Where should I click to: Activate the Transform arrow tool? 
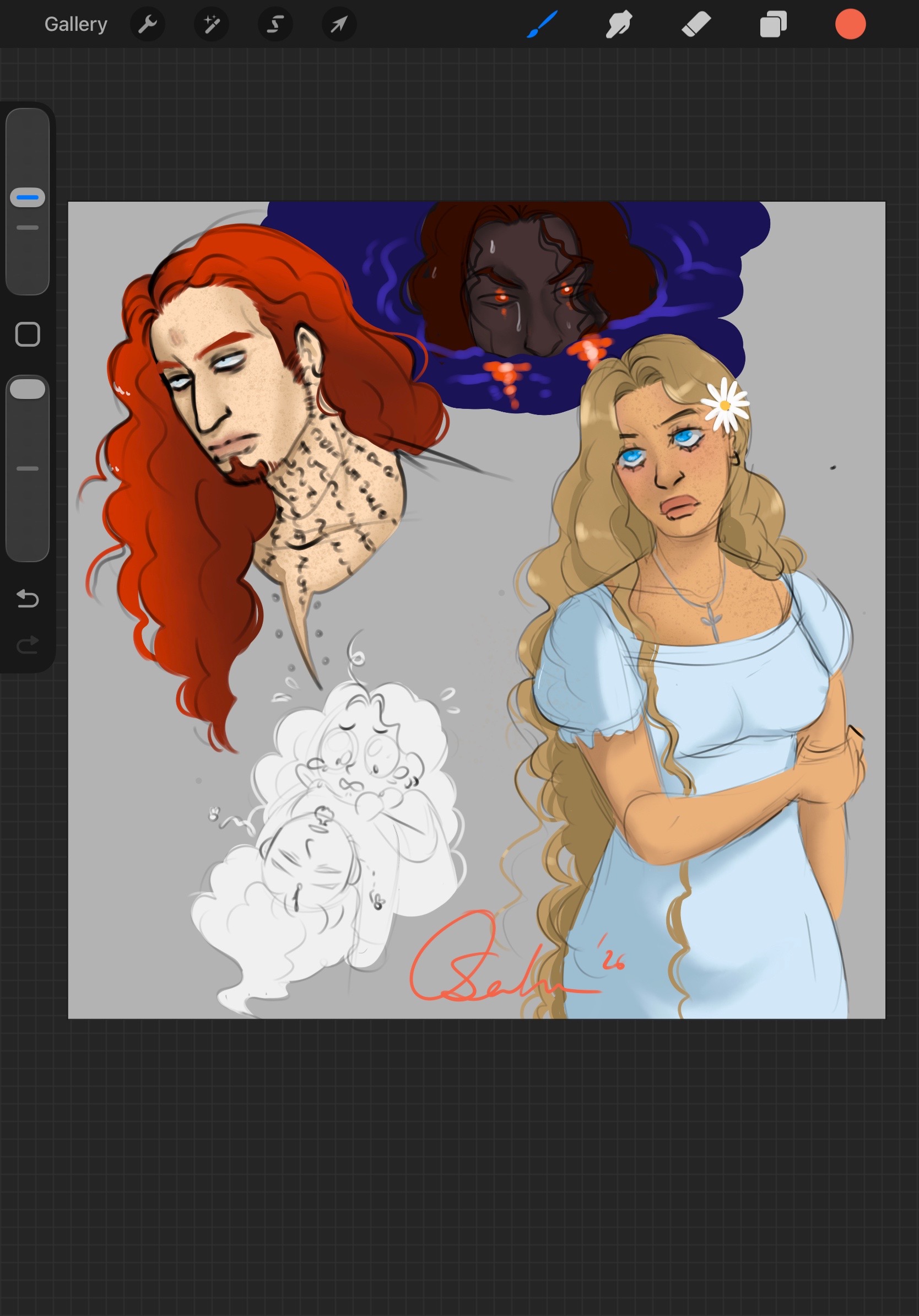tap(339, 24)
